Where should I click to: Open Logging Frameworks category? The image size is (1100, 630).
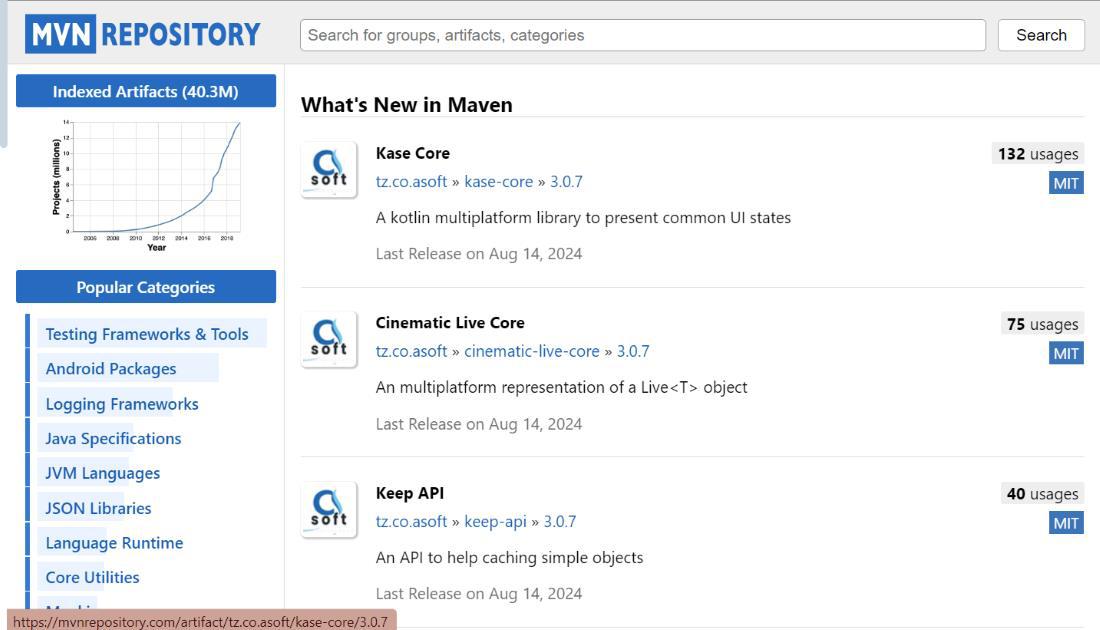pos(122,403)
